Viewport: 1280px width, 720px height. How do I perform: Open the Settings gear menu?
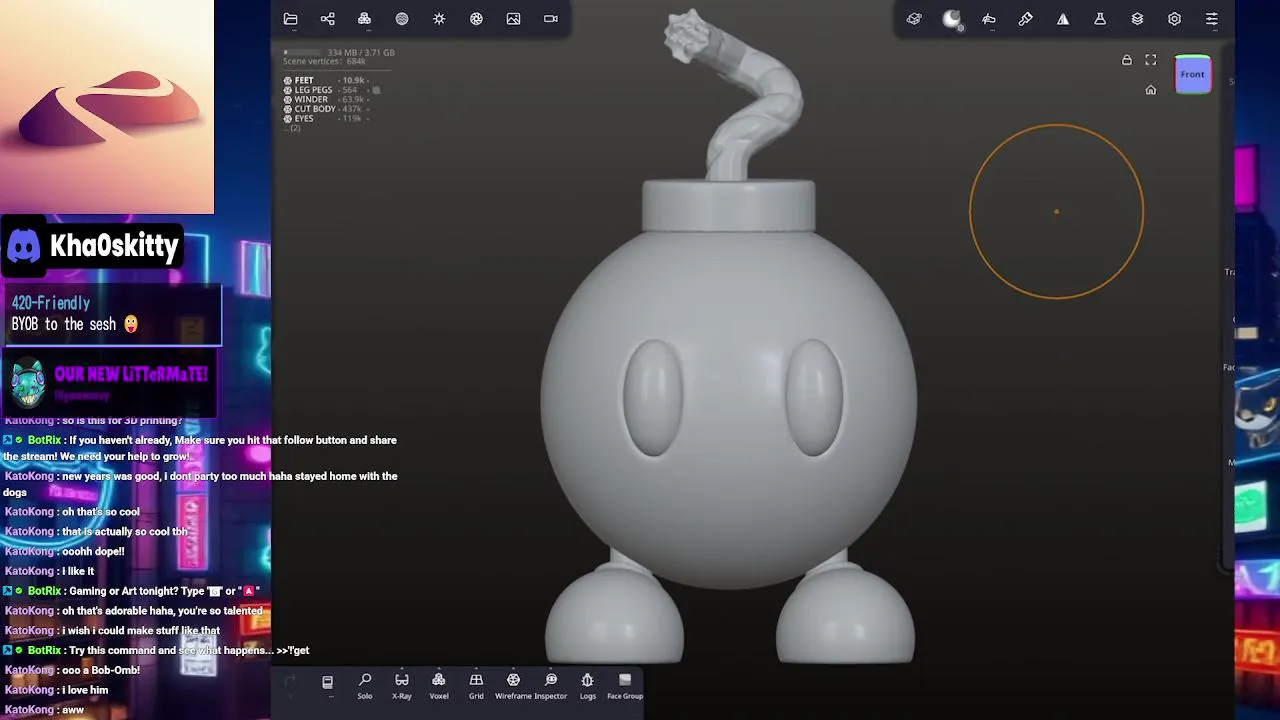[1174, 19]
